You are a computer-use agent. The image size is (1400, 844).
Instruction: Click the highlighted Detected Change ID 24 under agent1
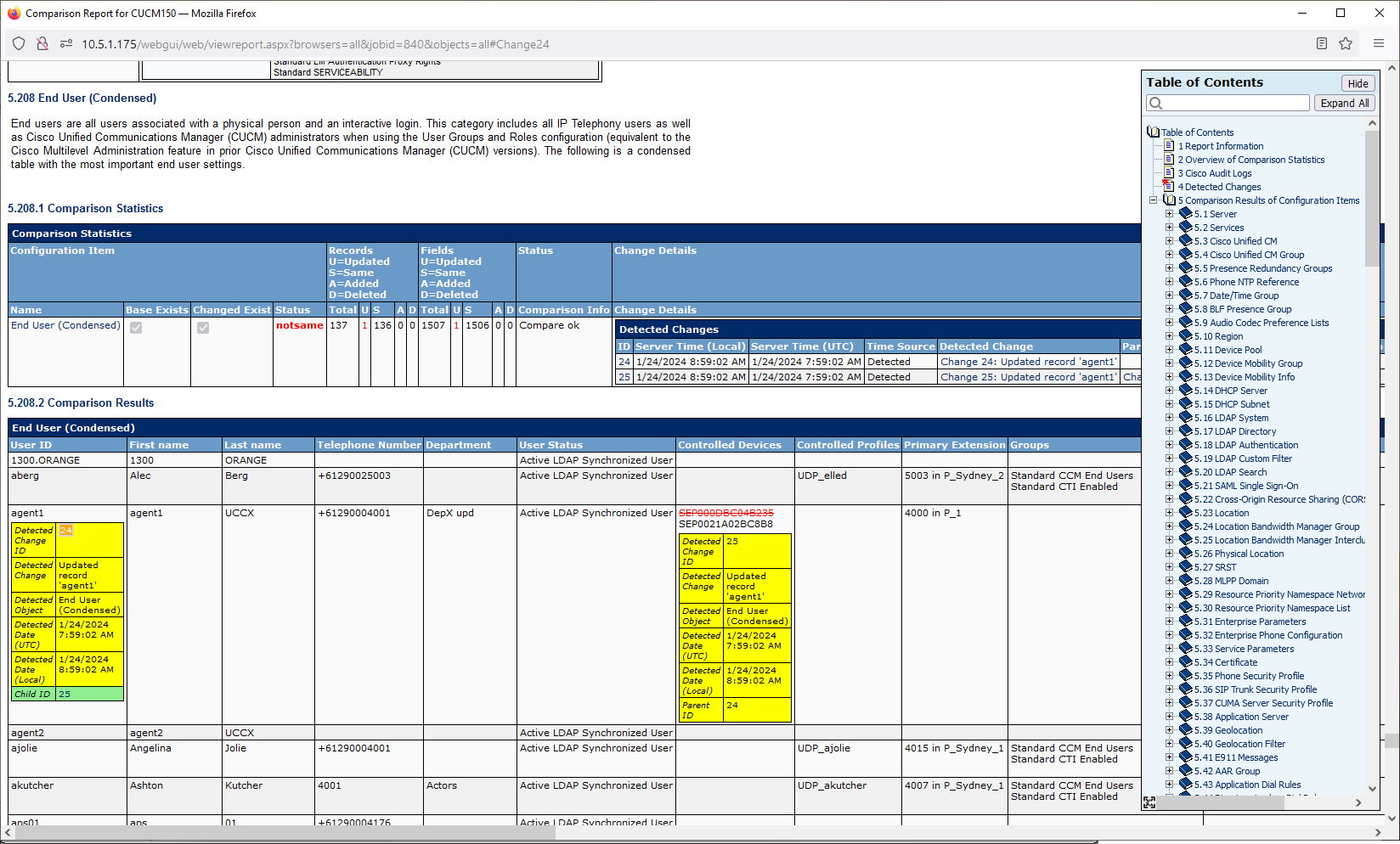tap(66, 530)
